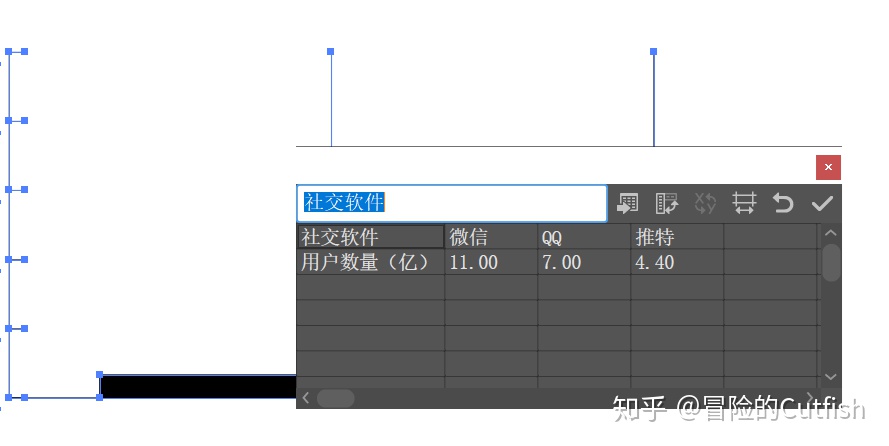Select the 微信 cell
This screenshot has width=889, height=446.
coord(492,237)
